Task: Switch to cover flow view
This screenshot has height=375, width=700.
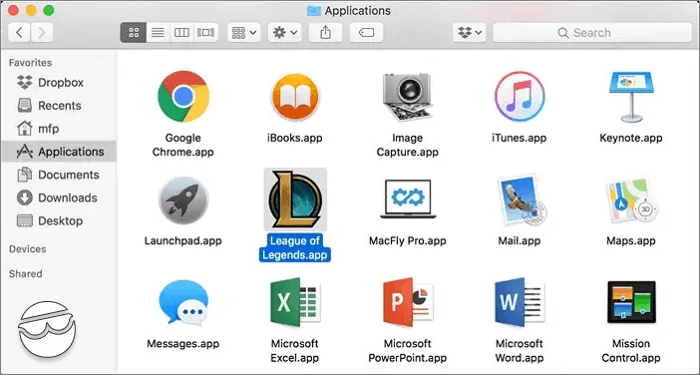Action: pos(206,33)
